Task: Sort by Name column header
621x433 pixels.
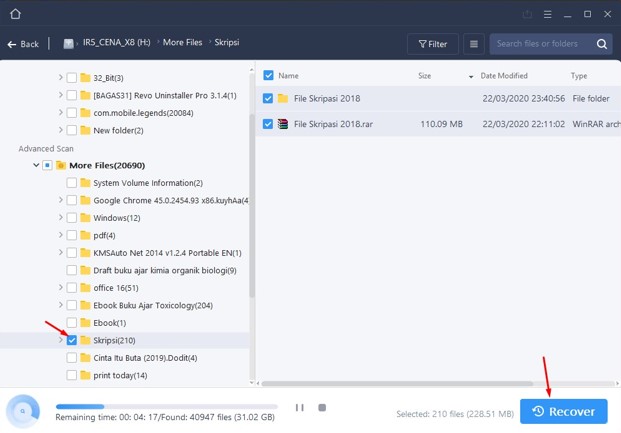Action: tap(288, 76)
